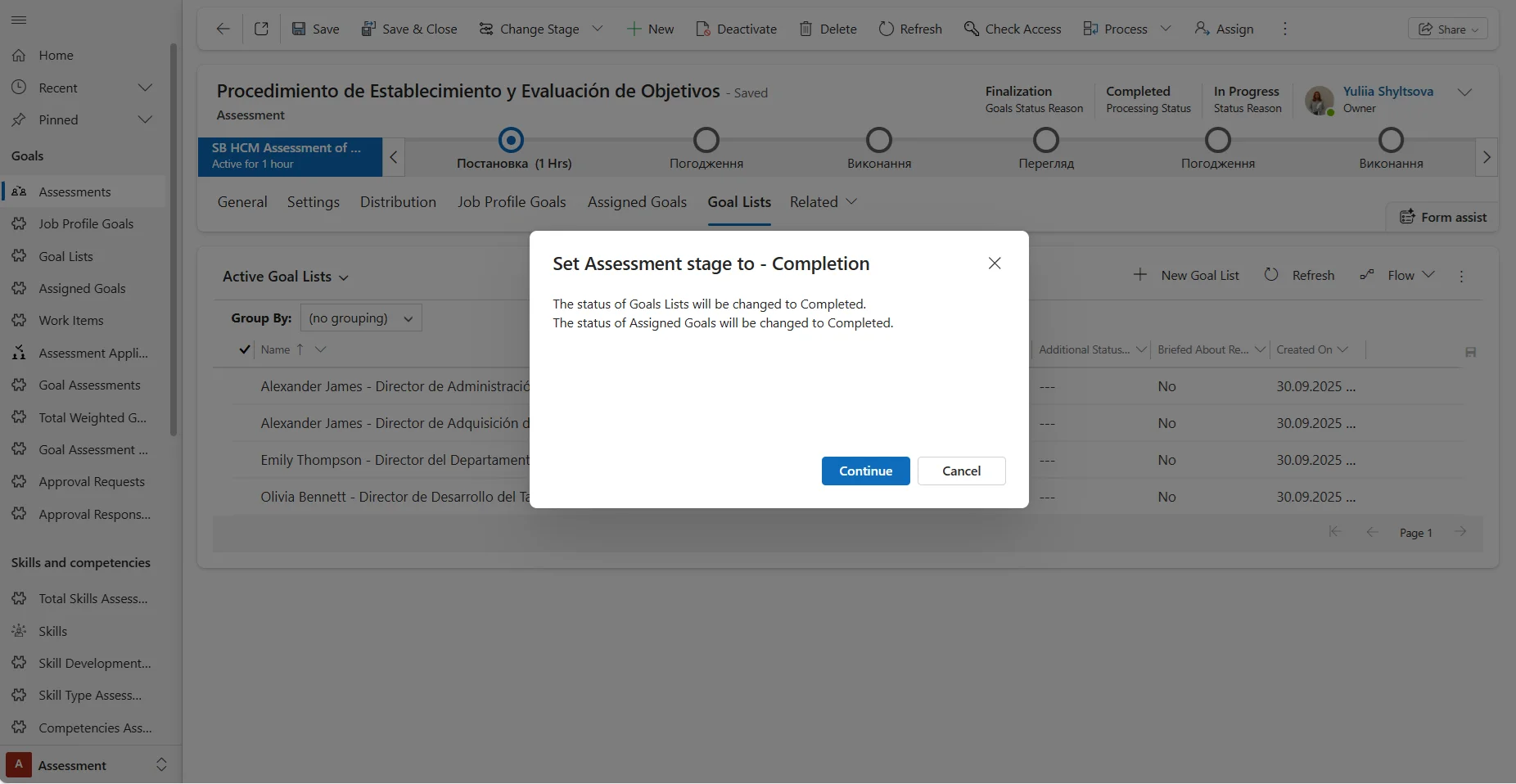Click the hamburger menu icon in sidebar
The image size is (1516, 784).
pos(19,20)
